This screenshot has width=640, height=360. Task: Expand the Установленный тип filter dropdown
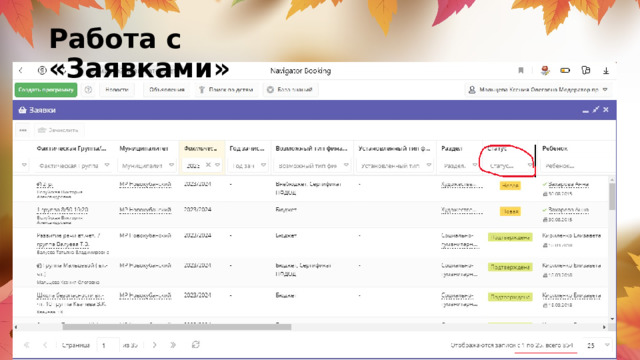429,165
